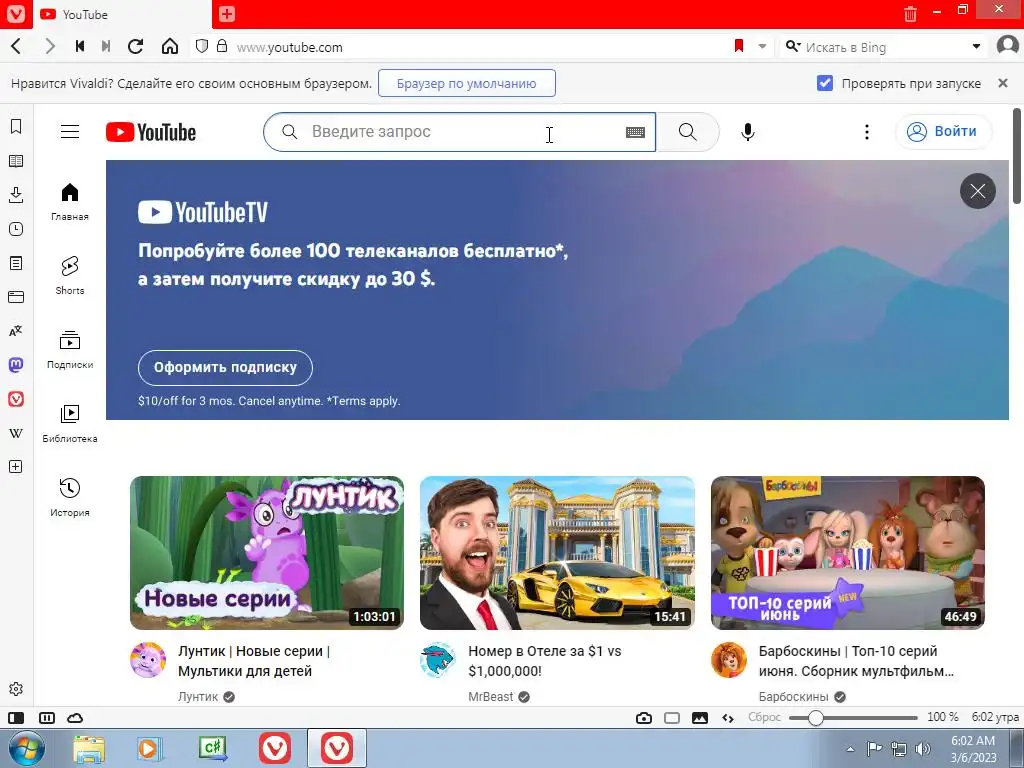
Task: Open Windows Start menu
Action: [27, 748]
